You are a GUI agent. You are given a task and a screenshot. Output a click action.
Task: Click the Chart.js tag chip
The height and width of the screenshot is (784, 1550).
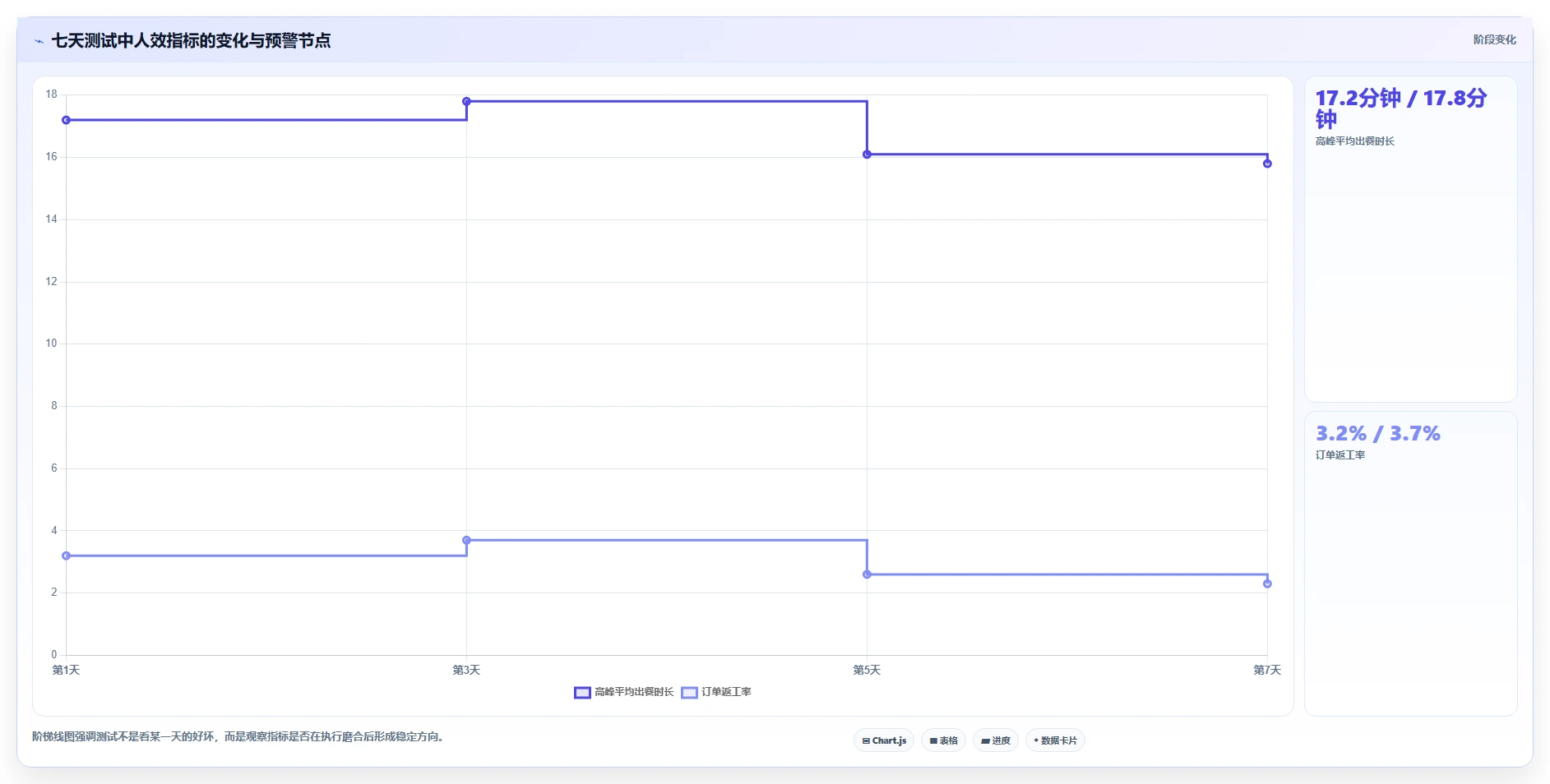click(884, 740)
